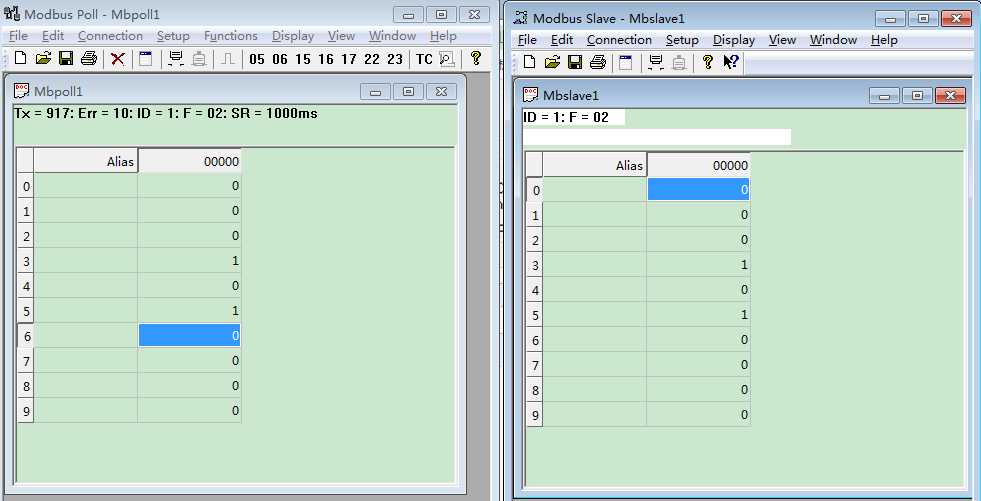Screen dimensions: 981x501
Task: Click Open folder icon in Modbus Slave toolbar
Action: (552, 62)
